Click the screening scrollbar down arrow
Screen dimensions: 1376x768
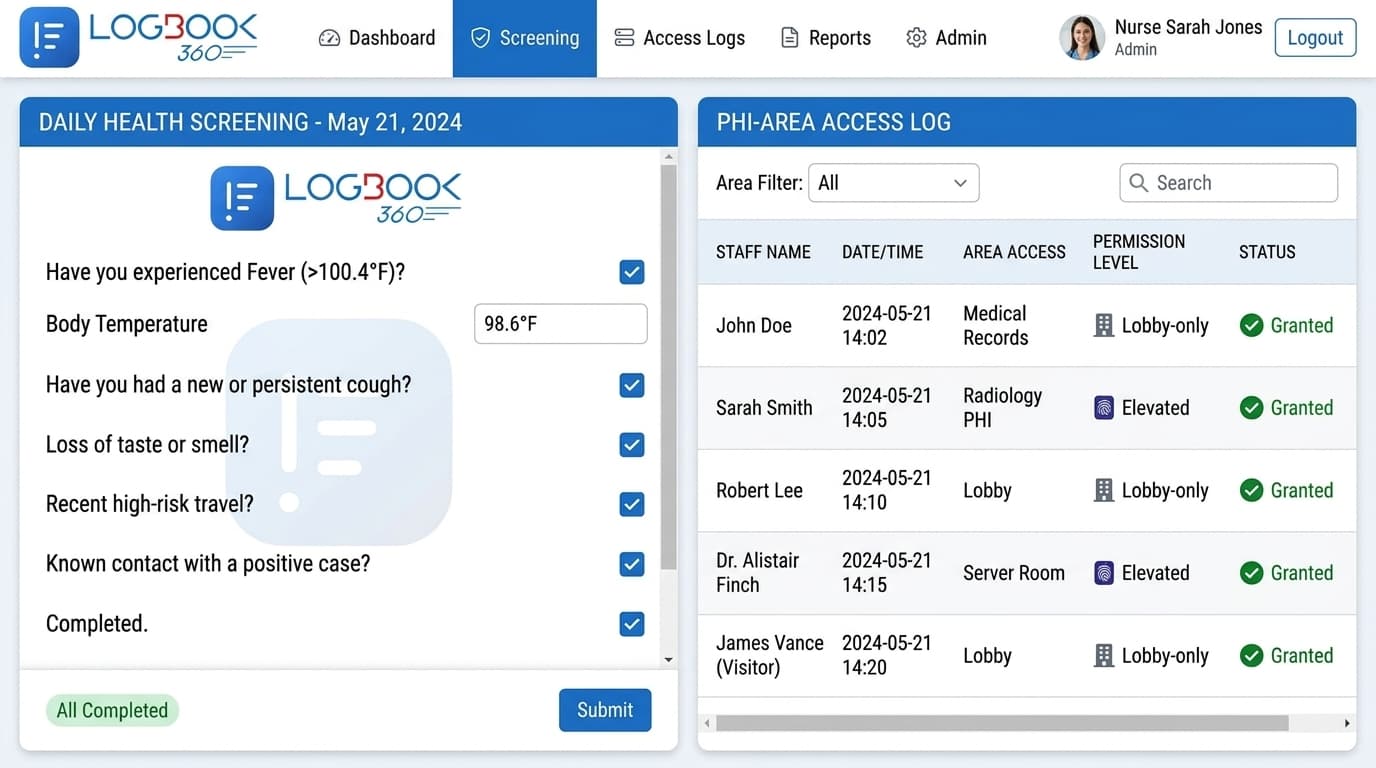pyautogui.click(x=669, y=660)
